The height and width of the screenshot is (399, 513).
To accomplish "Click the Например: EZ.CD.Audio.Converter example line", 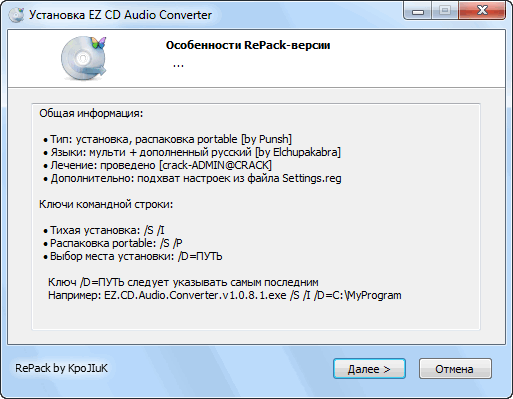I will pos(225,295).
